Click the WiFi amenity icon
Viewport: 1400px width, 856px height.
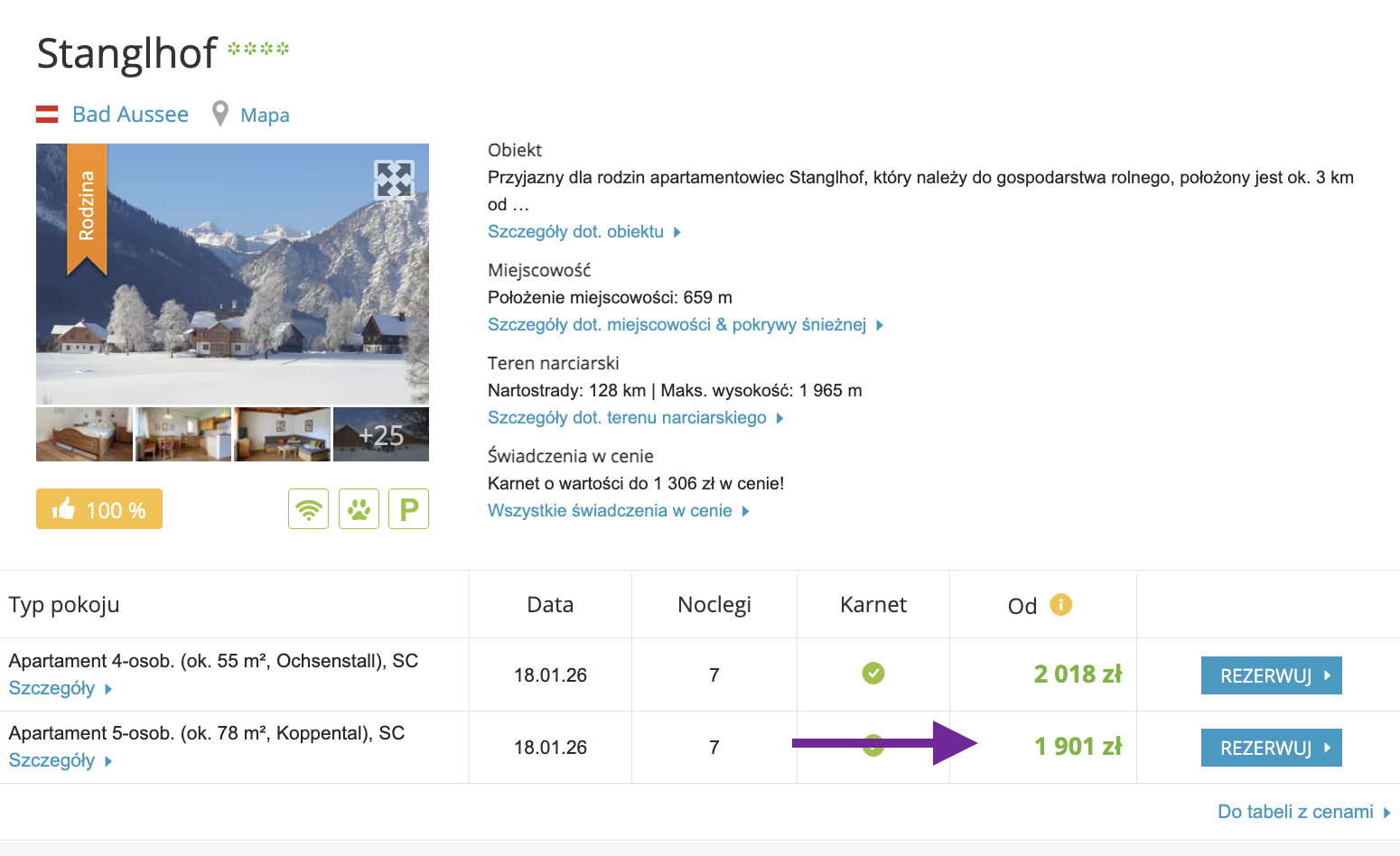coord(308,509)
